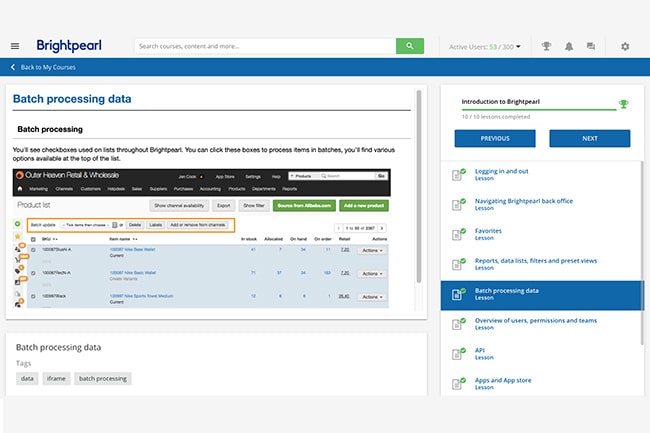
Task: Click Add or remove from channels
Action: tap(198, 225)
